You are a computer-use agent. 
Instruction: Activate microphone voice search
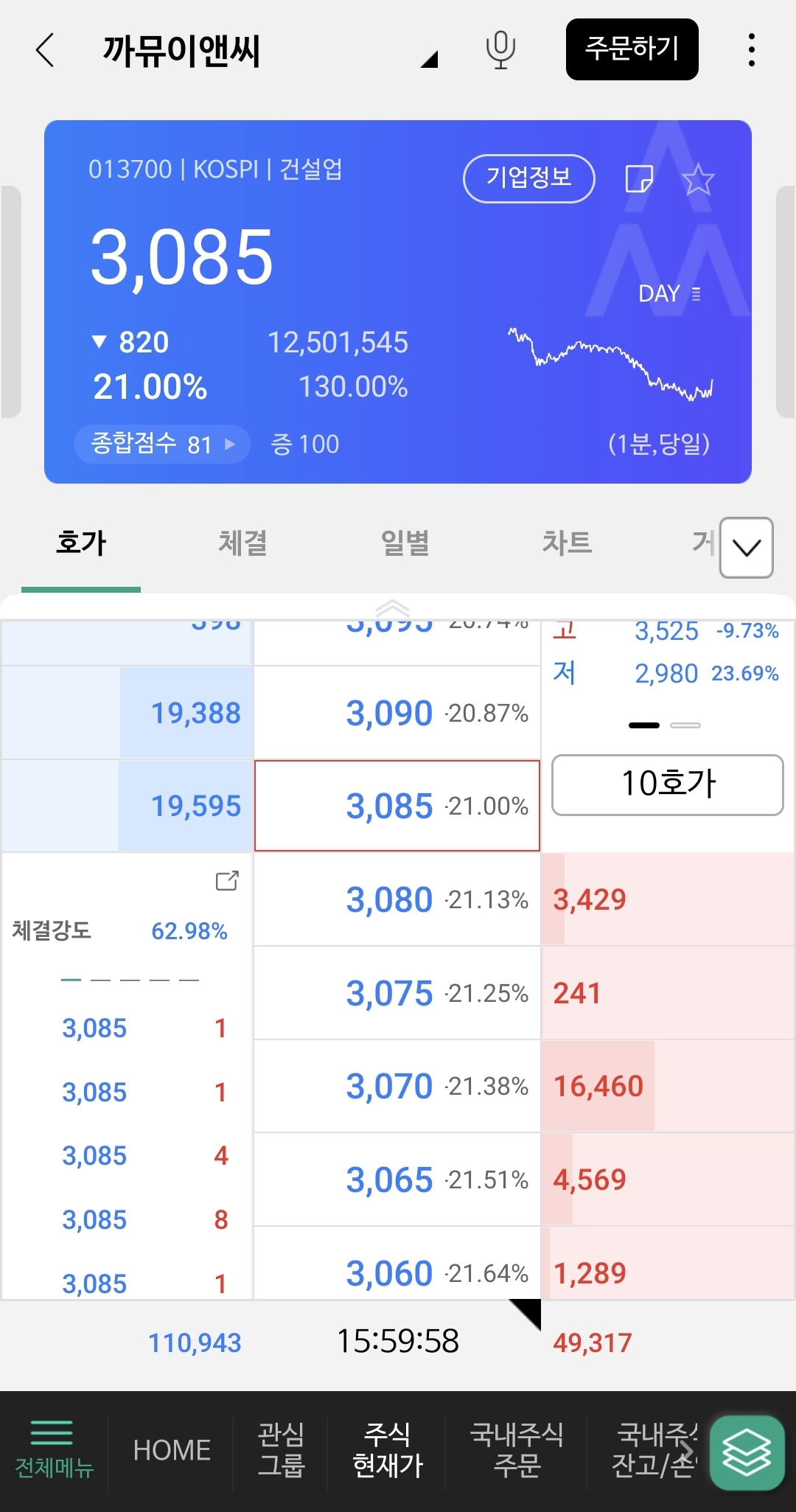pos(500,50)
